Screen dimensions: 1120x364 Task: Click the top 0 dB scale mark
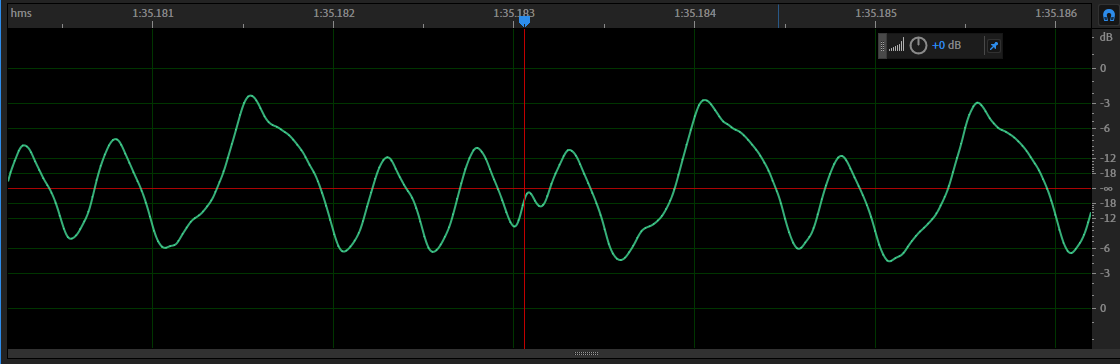point(1104,69)
